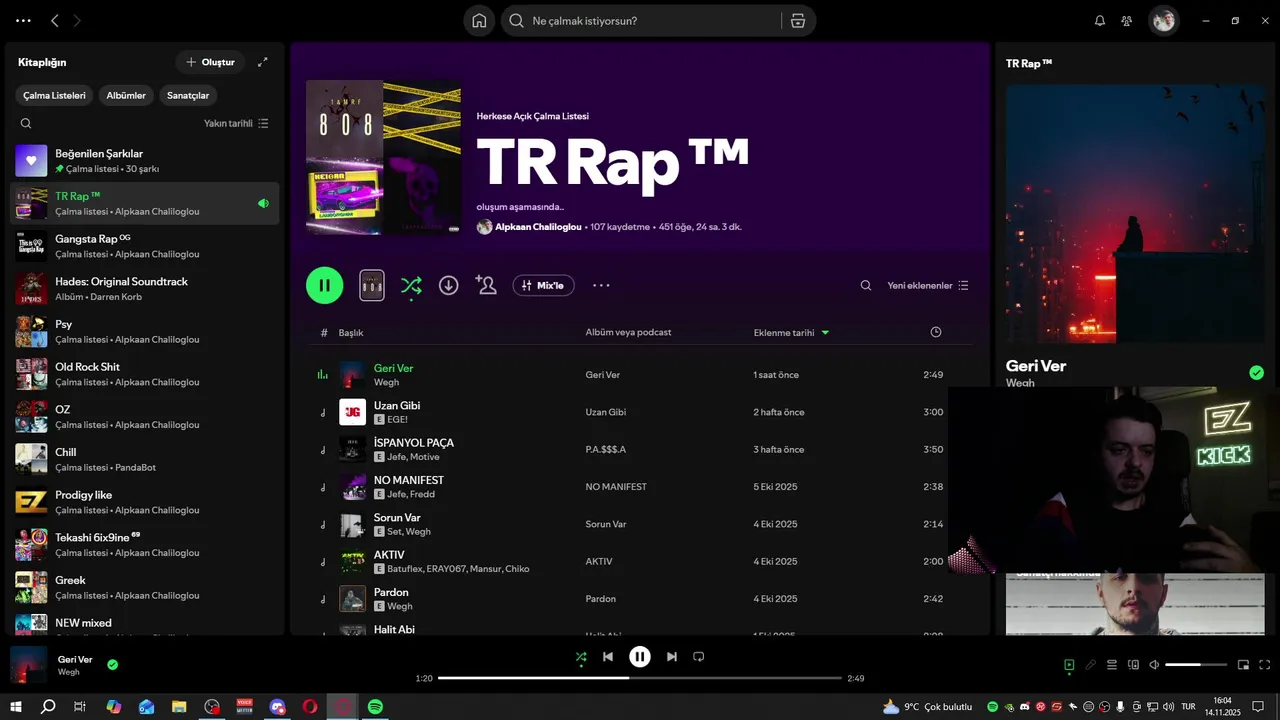This screenshot has height=720, width=1280.
Task: Open the play queue icon
Action: [1112, 665]
